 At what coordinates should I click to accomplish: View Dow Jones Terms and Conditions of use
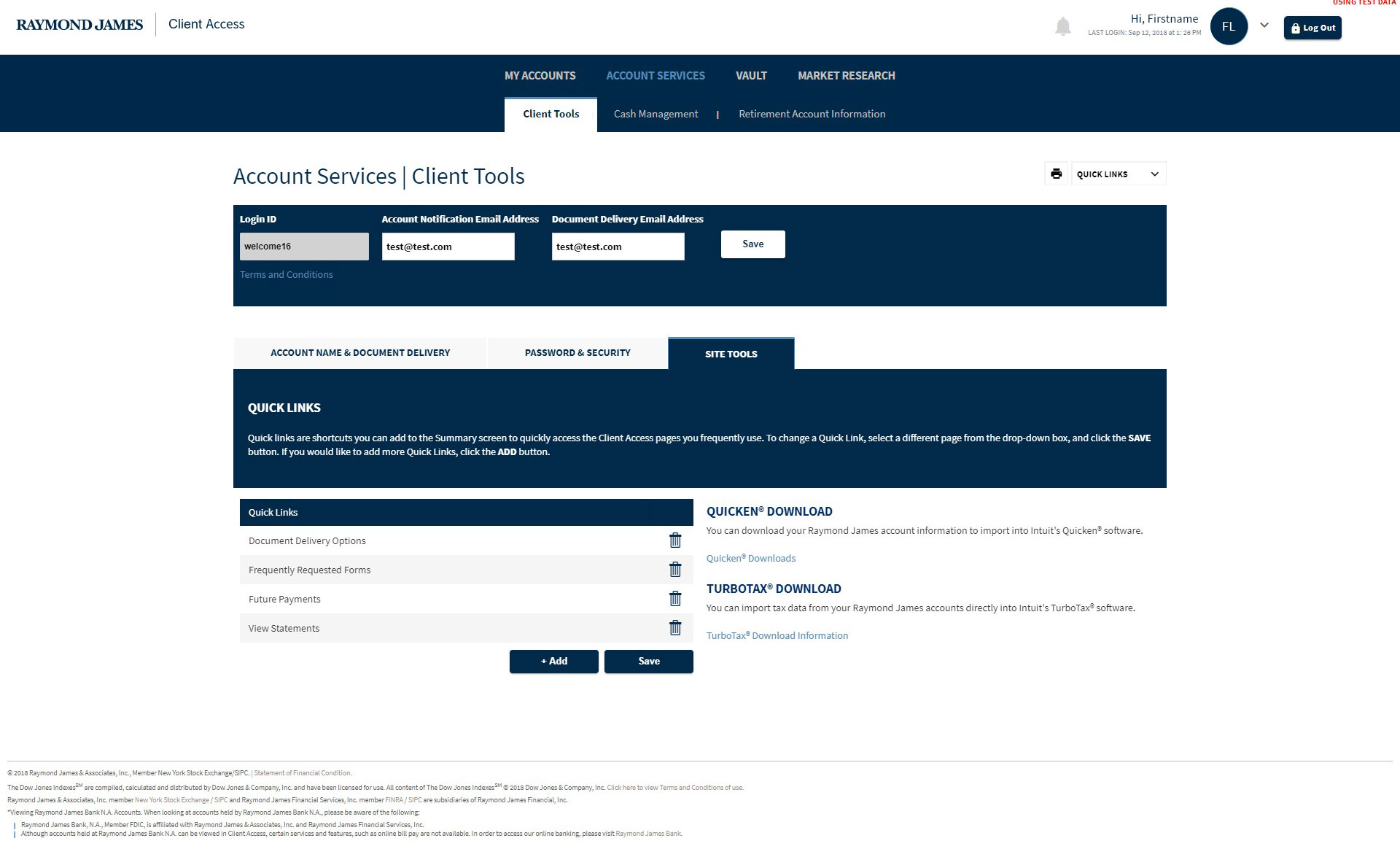tap(675, 788)
